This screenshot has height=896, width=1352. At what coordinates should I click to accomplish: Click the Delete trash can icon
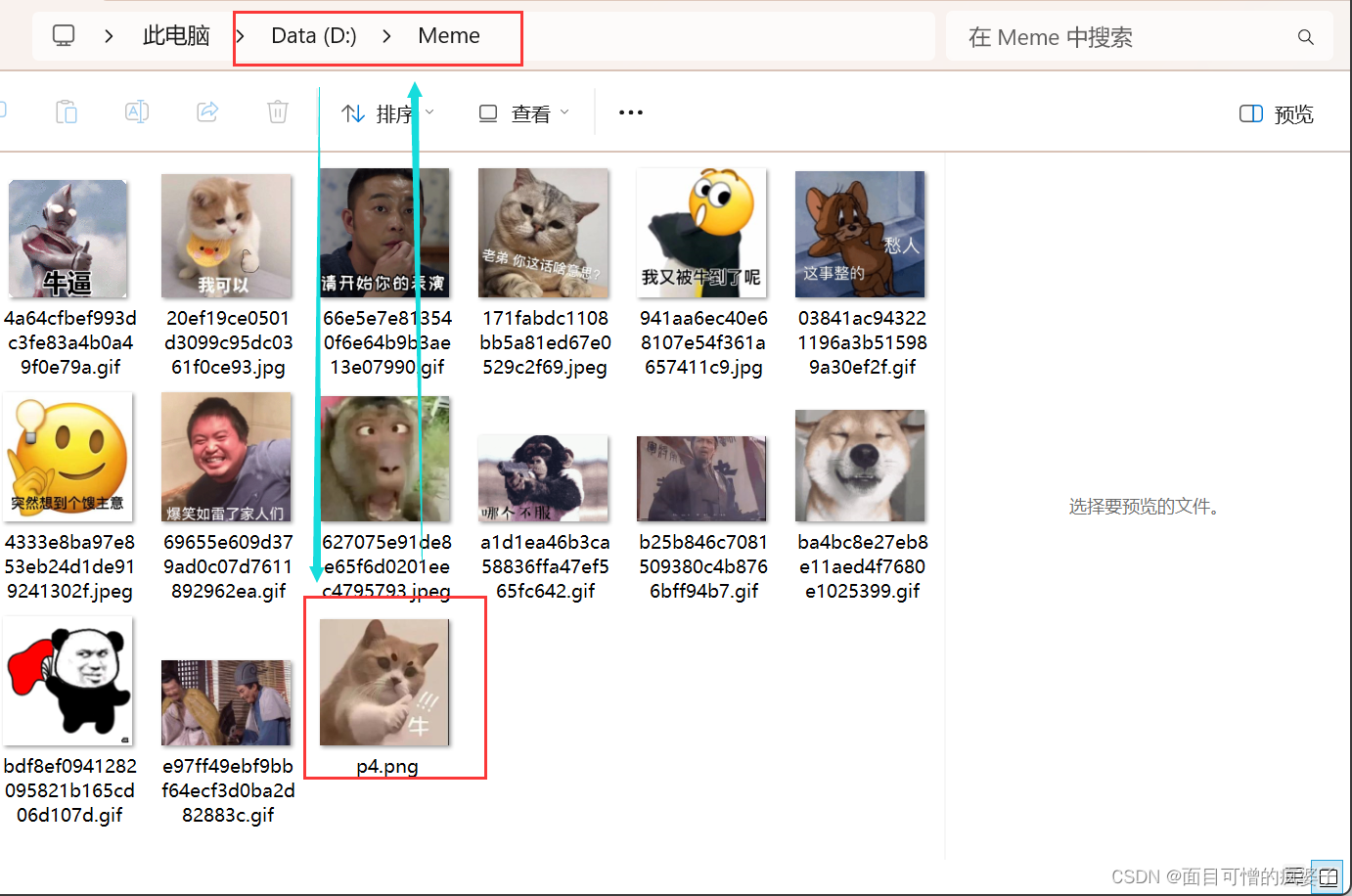278,112
